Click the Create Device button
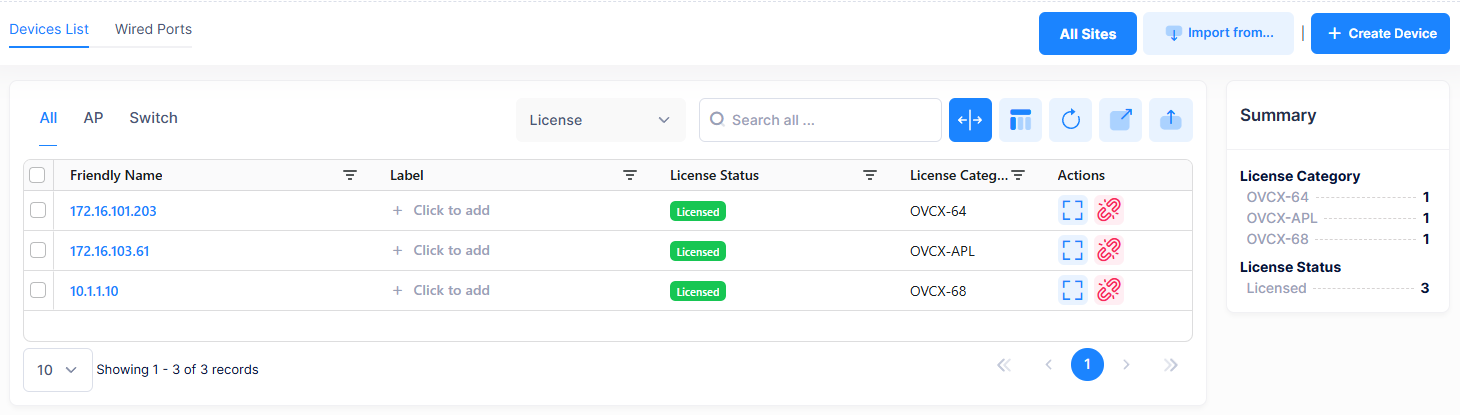1460x415 pixels. pos(1380,33)
